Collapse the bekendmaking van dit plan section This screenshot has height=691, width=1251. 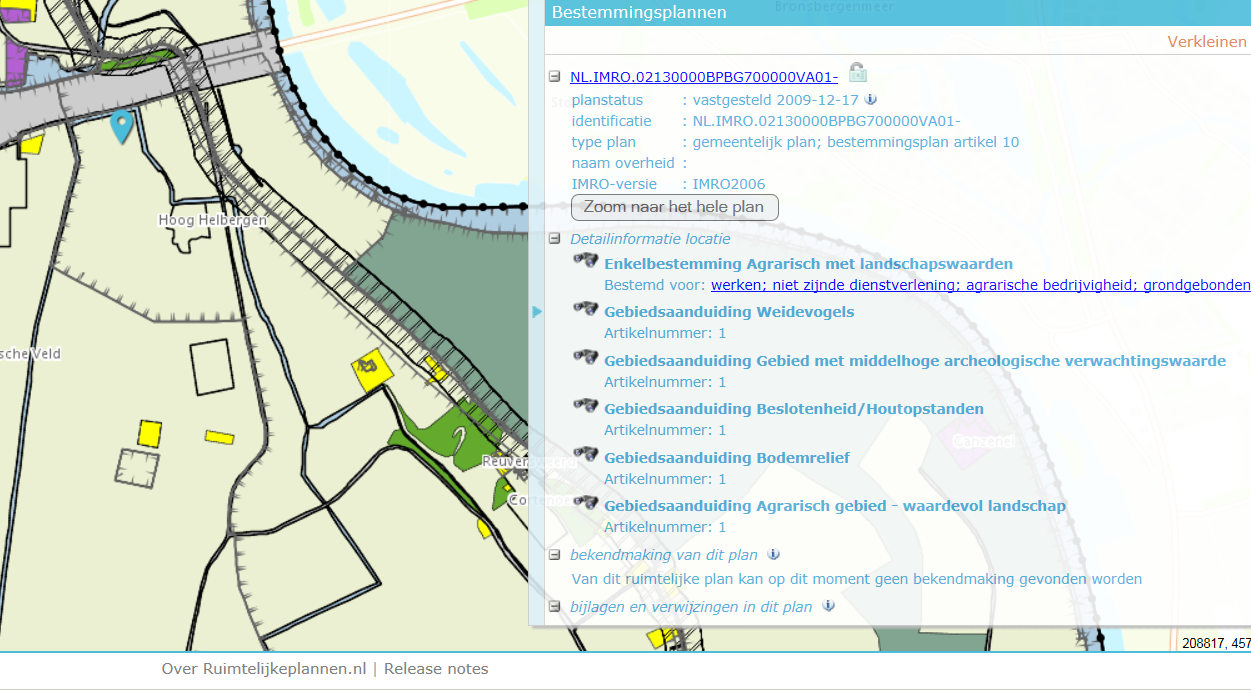[x=554, y=555]
